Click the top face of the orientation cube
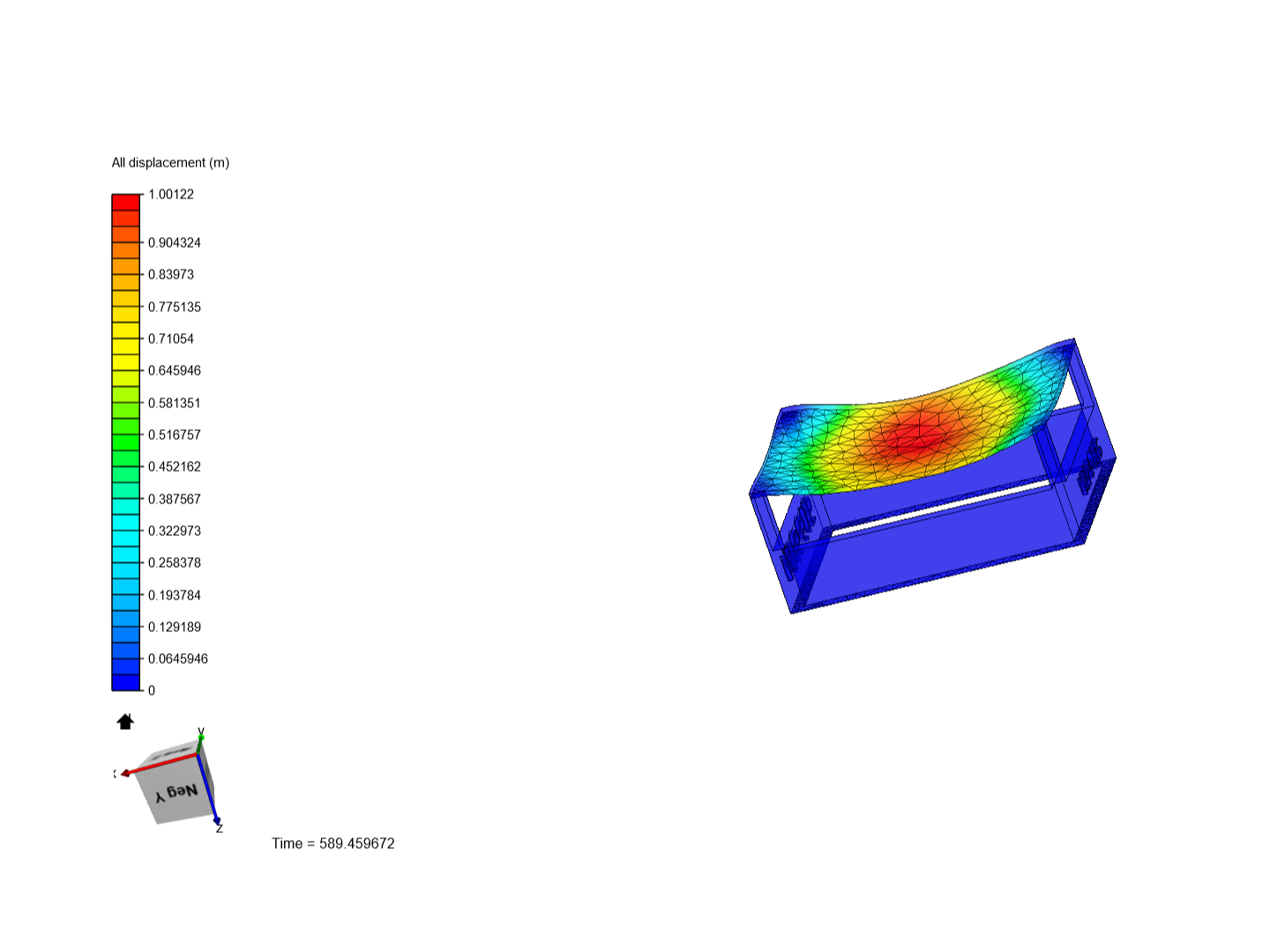Image resolution: width=1270 pixels, height=952 pixels. coord(172,754)
